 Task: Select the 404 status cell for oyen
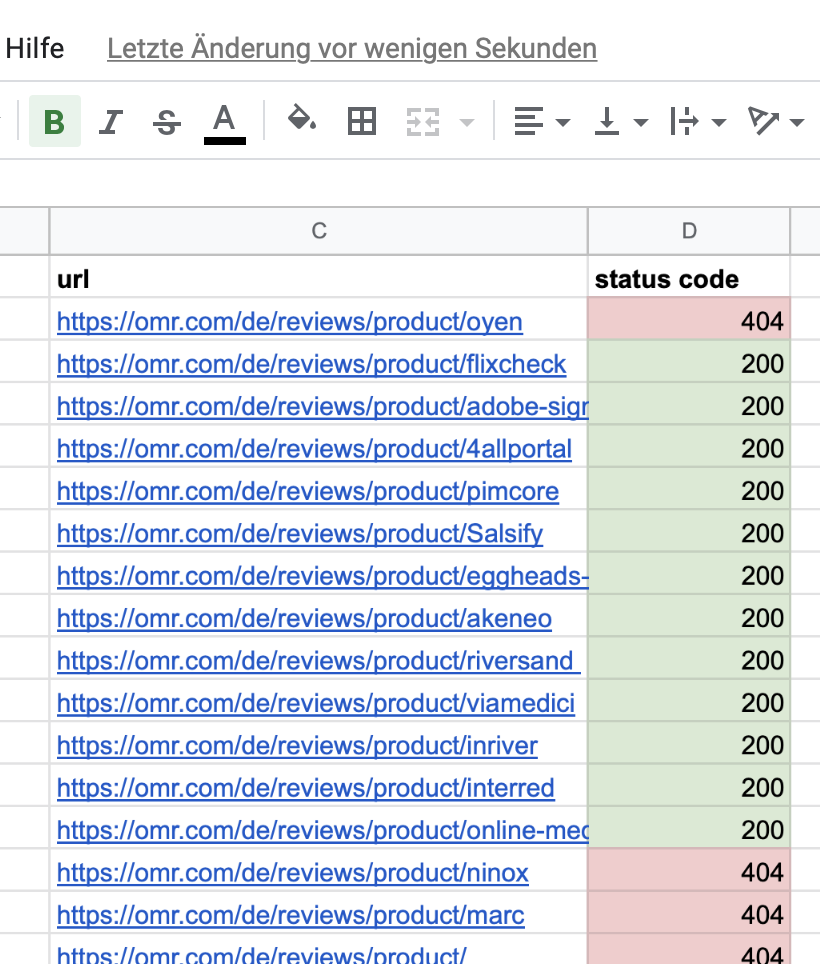(689, 318)
